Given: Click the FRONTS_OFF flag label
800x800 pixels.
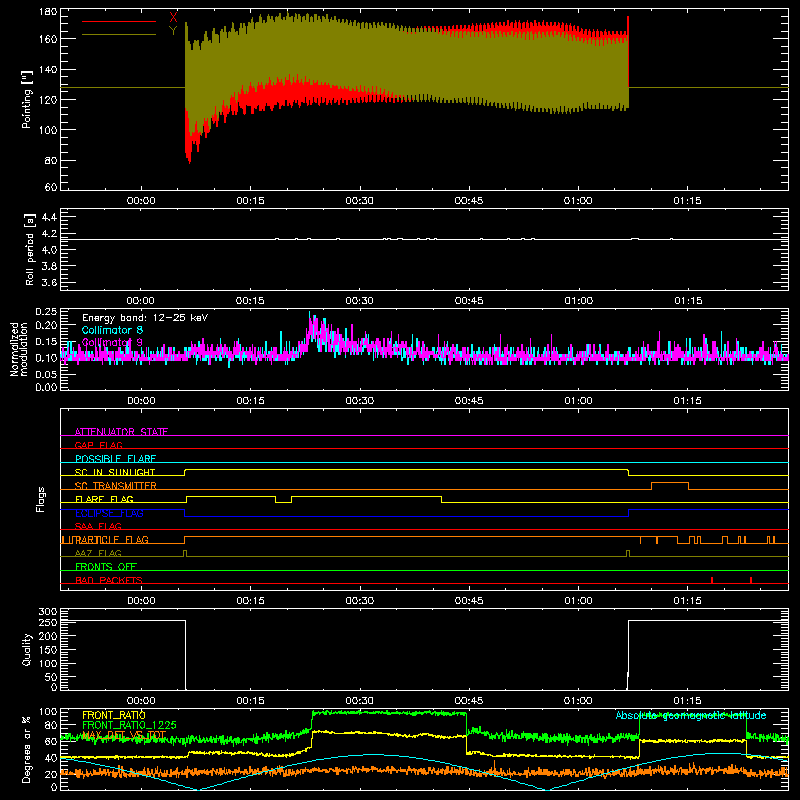Looking at the screenshot, I should pos(106,566).
